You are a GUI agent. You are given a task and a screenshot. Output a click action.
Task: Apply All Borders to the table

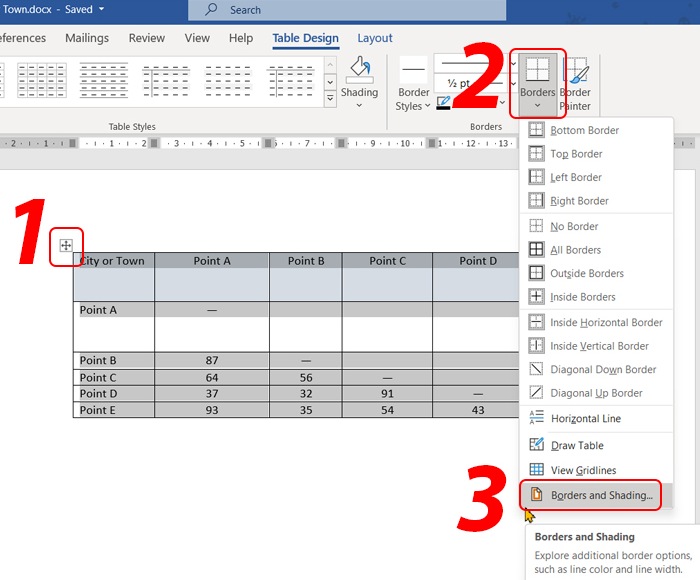tap(596, 250)
